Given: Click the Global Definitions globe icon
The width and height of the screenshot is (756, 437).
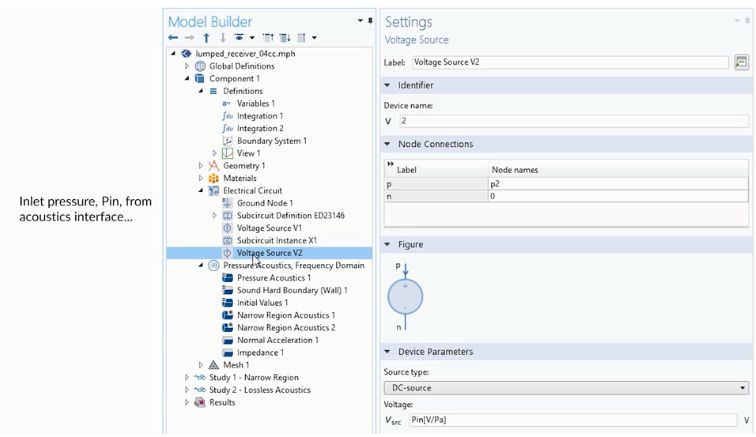Looking at the screenshot, I should (200, 66).
